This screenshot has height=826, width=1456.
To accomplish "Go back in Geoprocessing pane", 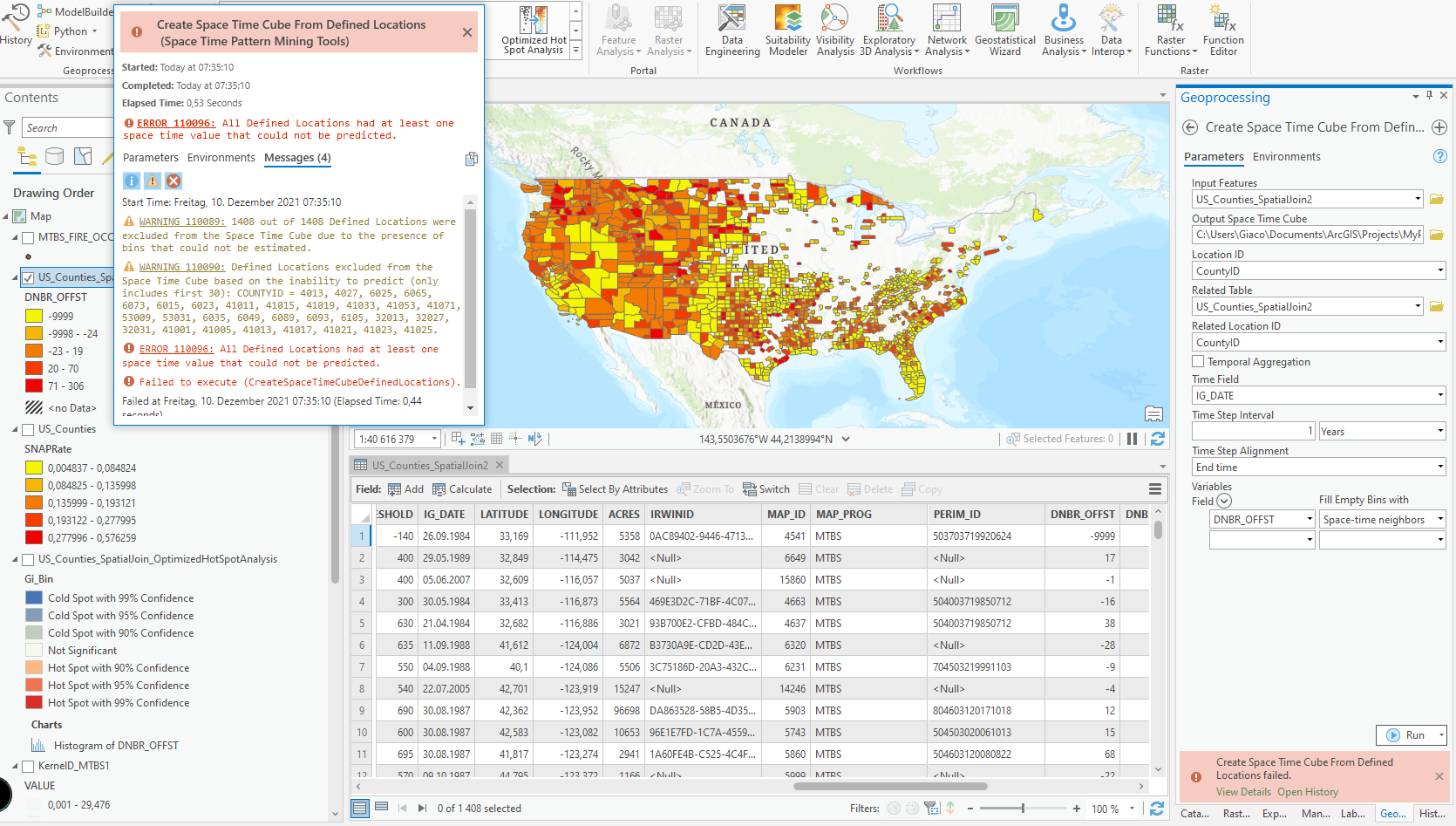I will (1189, 127).
